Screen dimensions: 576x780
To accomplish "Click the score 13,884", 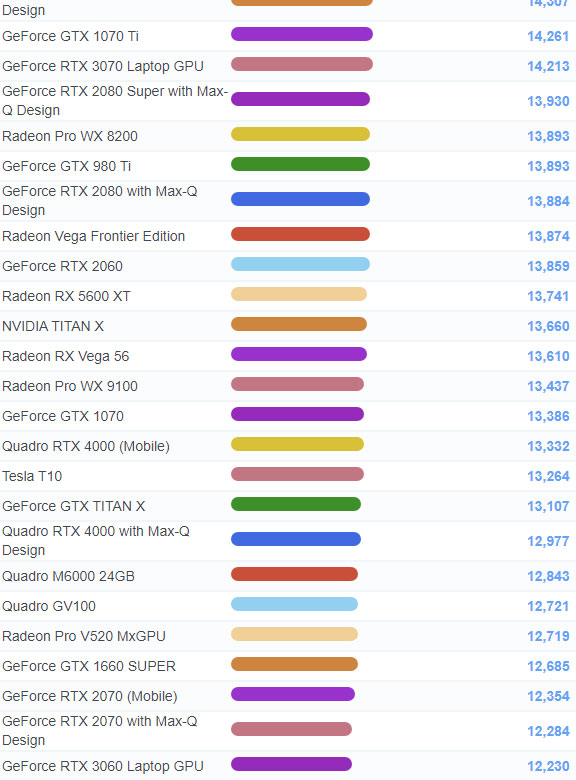I will pyautogui.click(x=548, y=201).
